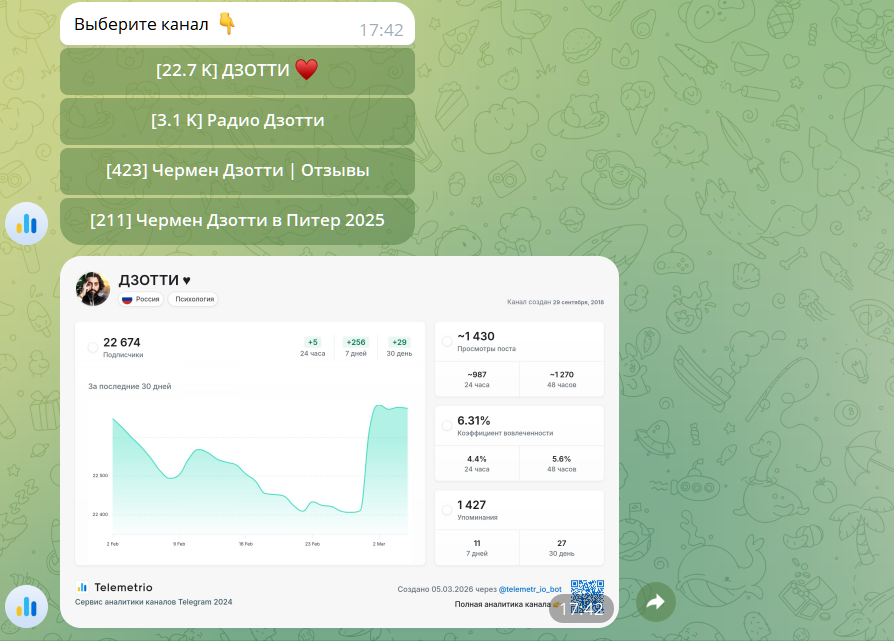Screen dimensions: 894x641
Task: Click the QR code in the report
Action: (587, 597)
